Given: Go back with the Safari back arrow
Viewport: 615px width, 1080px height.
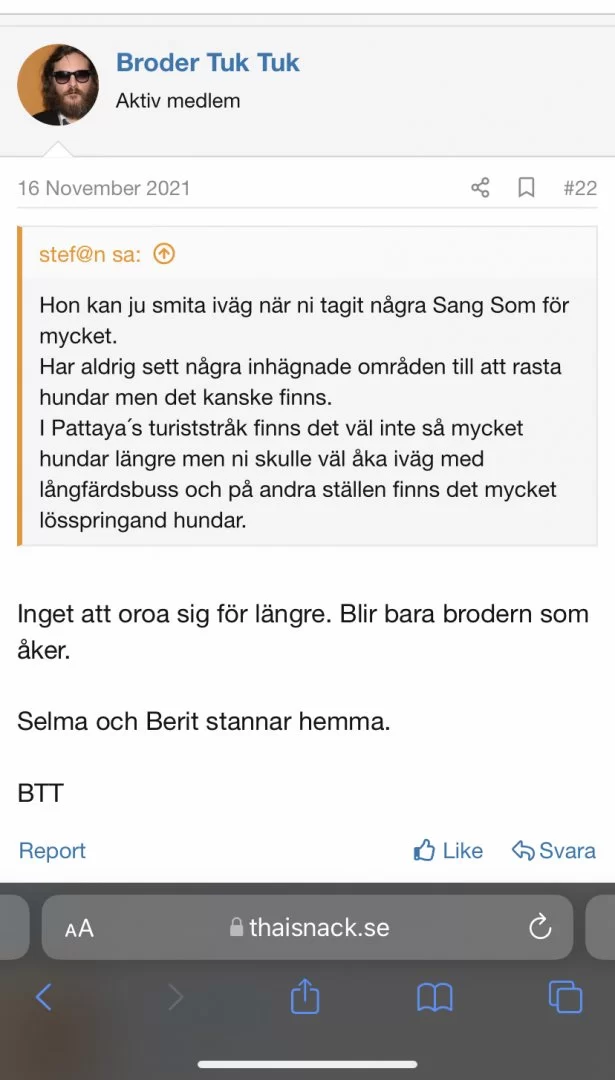Looking at the screenshot, I should 43,996.
